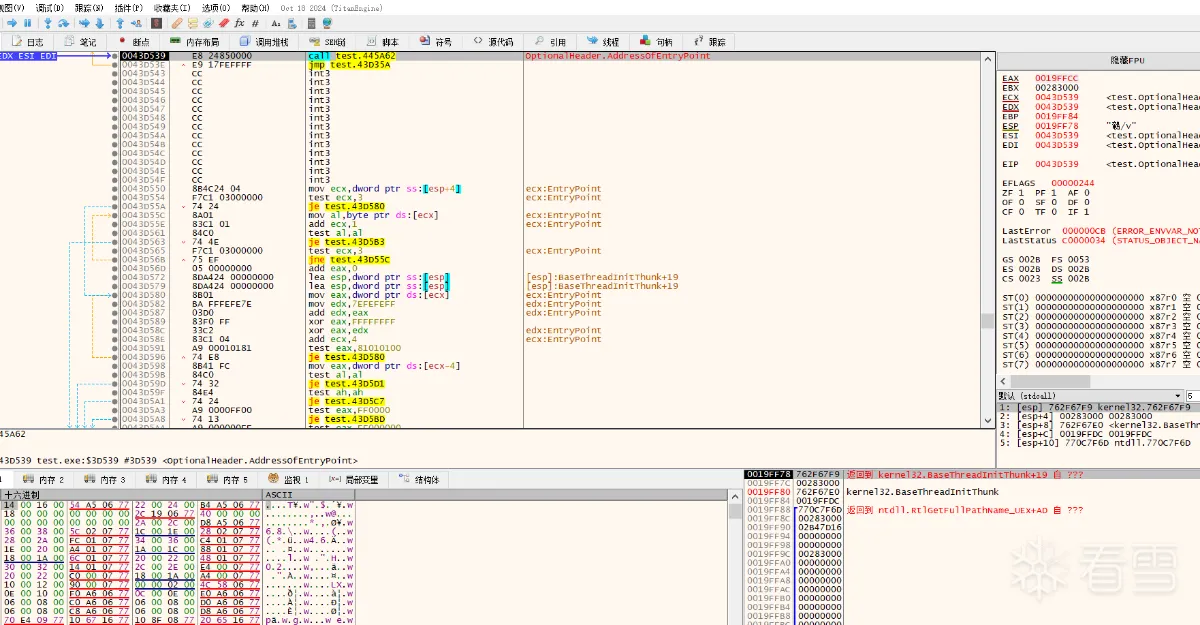Switch to the 脚本 script tab
Viewport: 1200px width, 625px height.
tap(381, 42)
